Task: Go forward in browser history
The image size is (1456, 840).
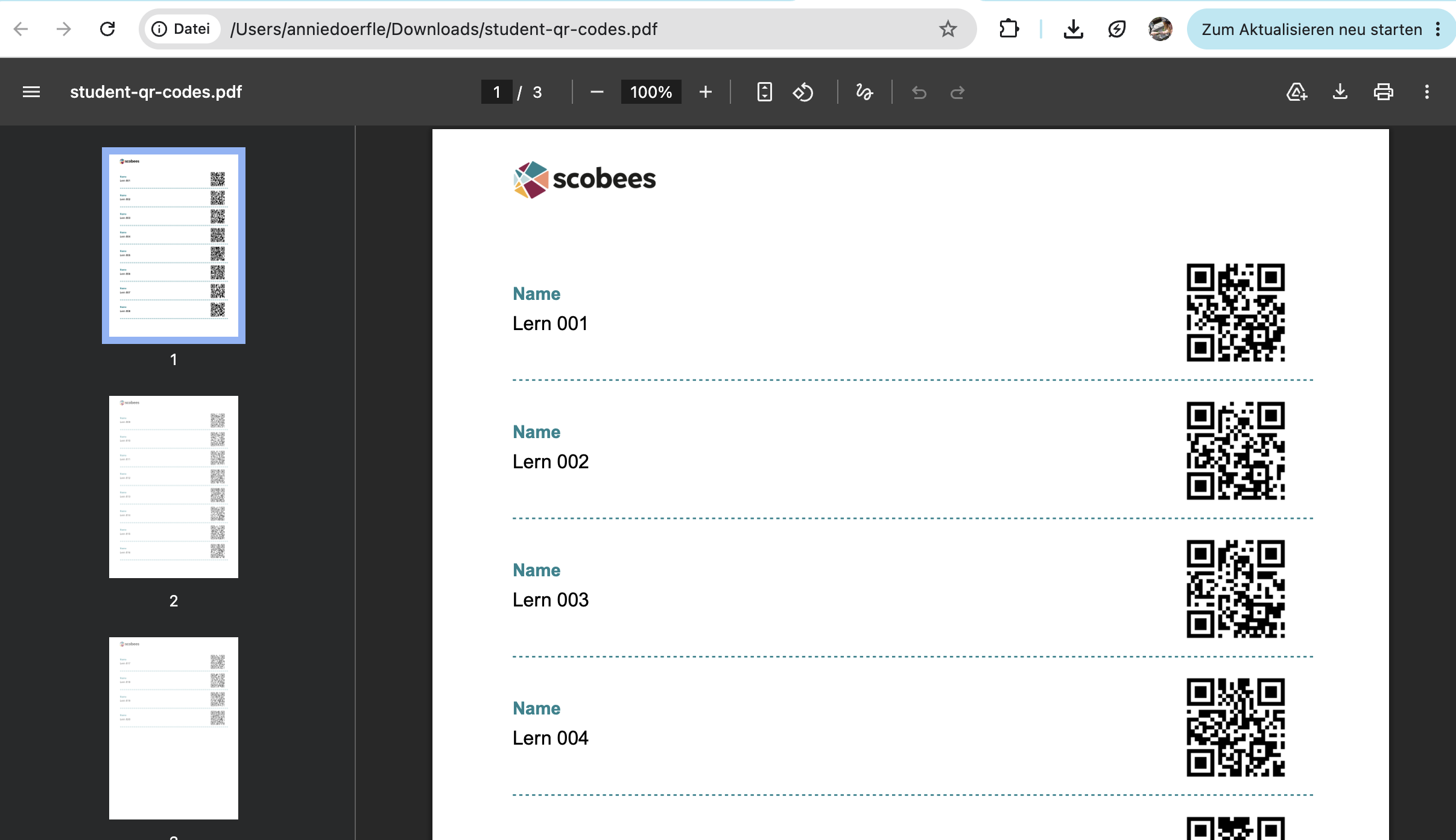Action: (x=63, y=29)
